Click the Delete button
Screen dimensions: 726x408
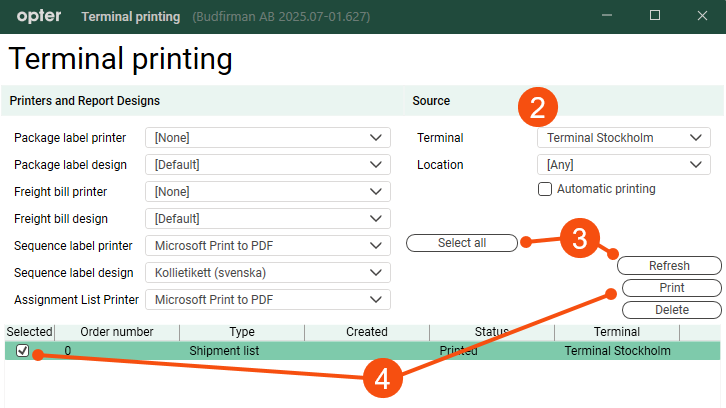point(671,310)
